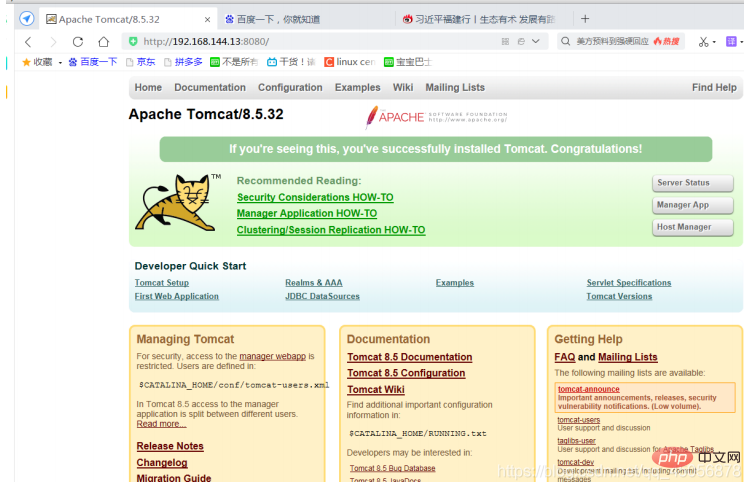Close the Apache Tomcat tab
This screenshot has width=751, height=490.
coord(207,20)
